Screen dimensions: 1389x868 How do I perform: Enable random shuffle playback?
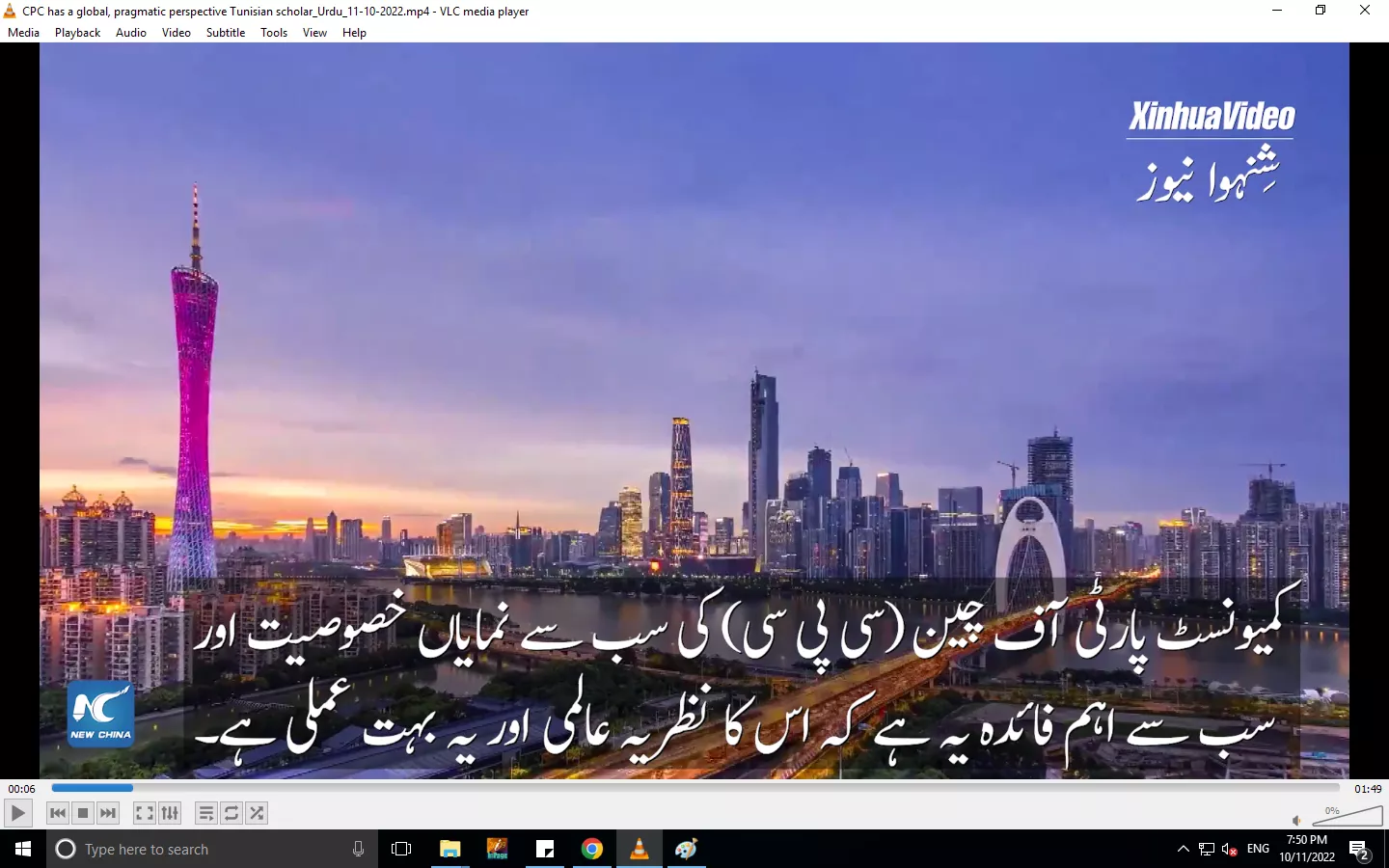point(257,813)
